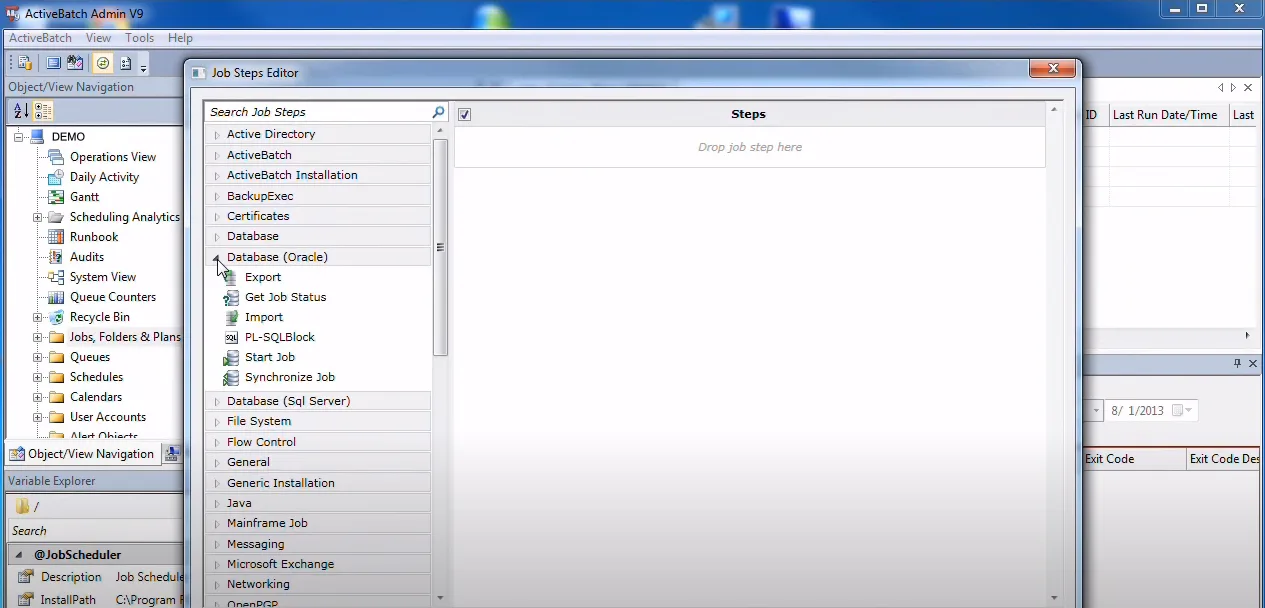This screenshot has width=1265, height=608.
Task: Toggle the categorized tree view icon
Action: [43, 111]
